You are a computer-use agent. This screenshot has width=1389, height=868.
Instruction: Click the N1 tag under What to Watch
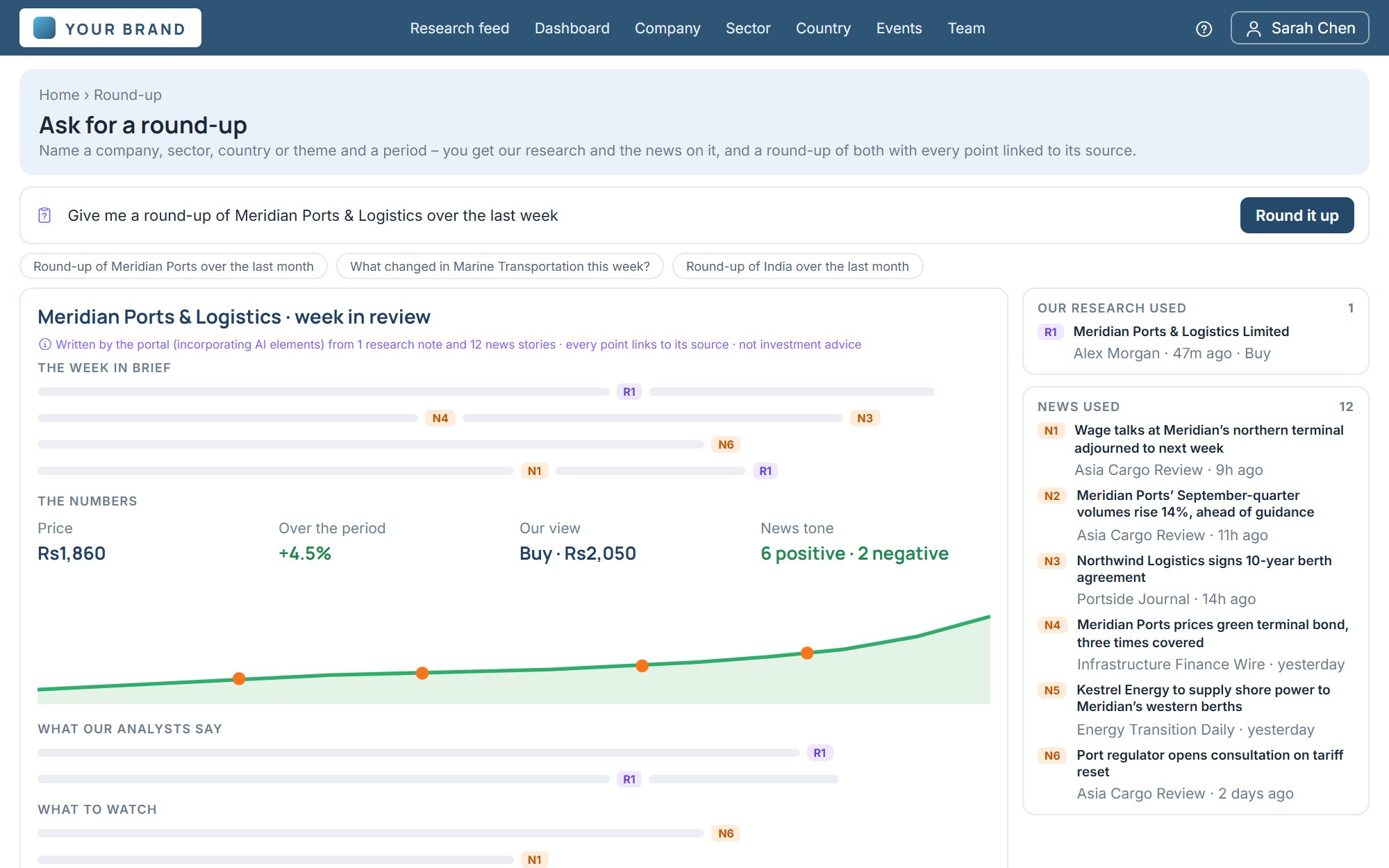click(534, 860)
